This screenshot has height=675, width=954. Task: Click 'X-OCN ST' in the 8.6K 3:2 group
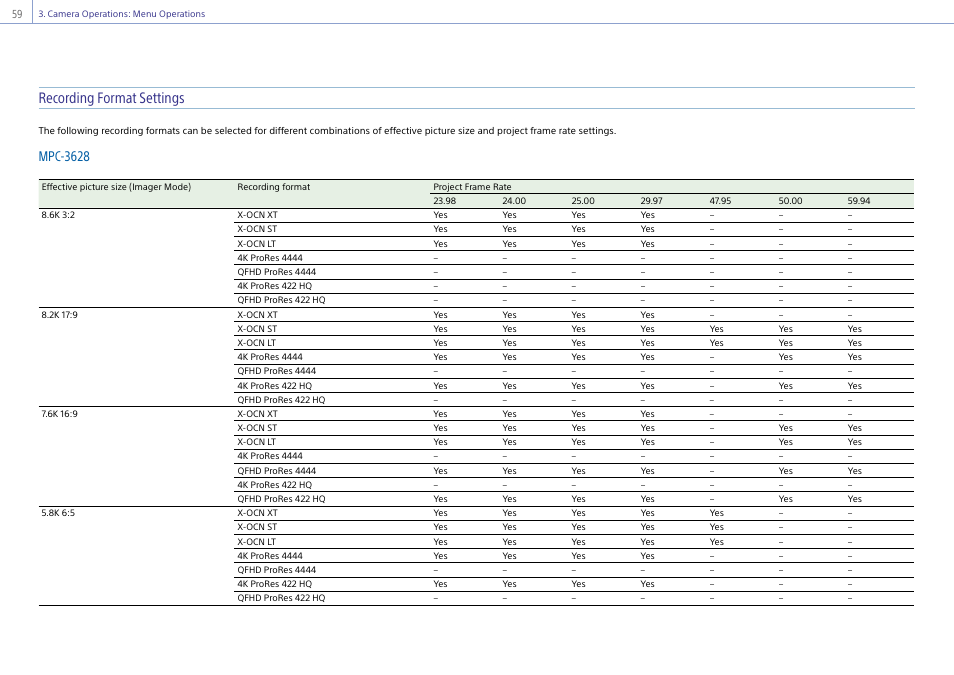point(257,229)
